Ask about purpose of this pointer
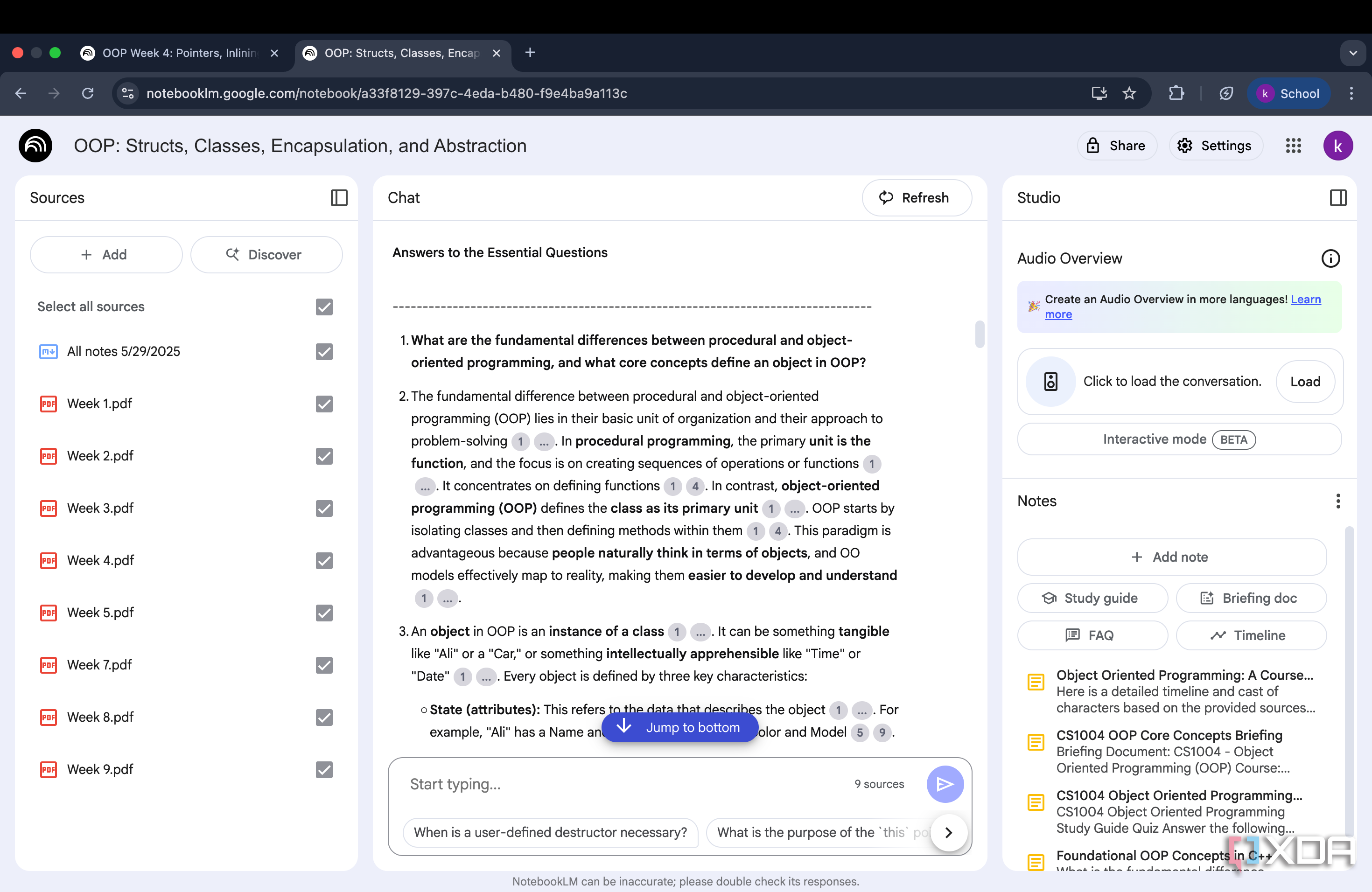 819,832
